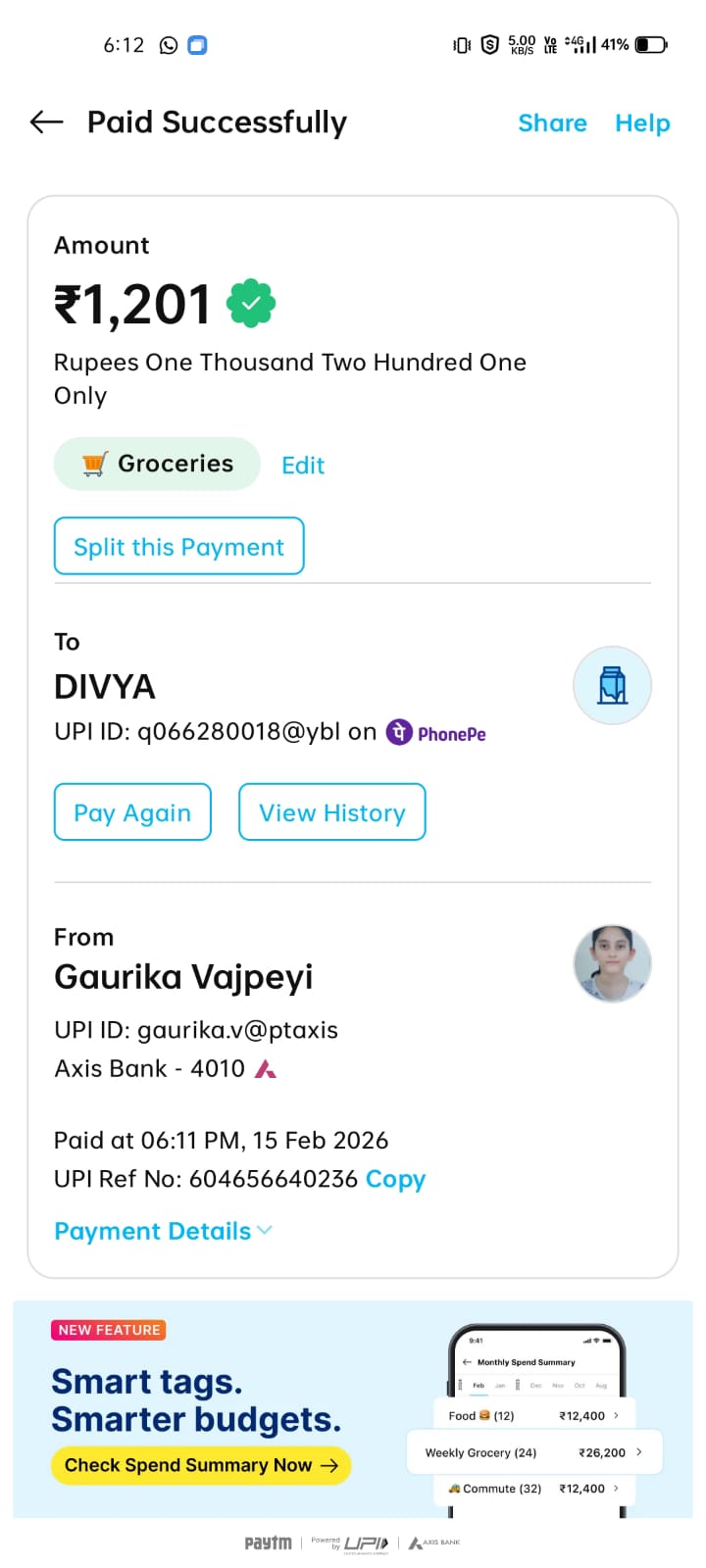Tap the Groceries cart tag
This screenshot has height=1568, width=706.
point(157,464)
